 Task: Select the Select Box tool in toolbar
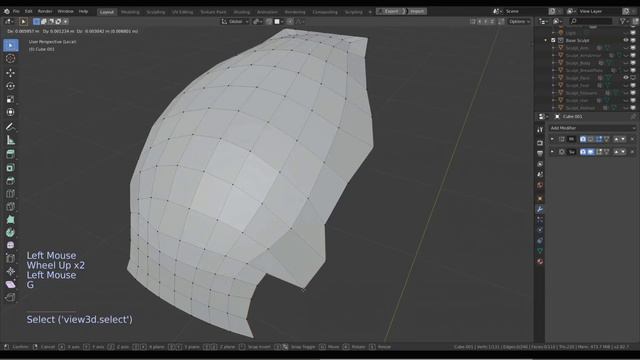[x=11, y=45]
